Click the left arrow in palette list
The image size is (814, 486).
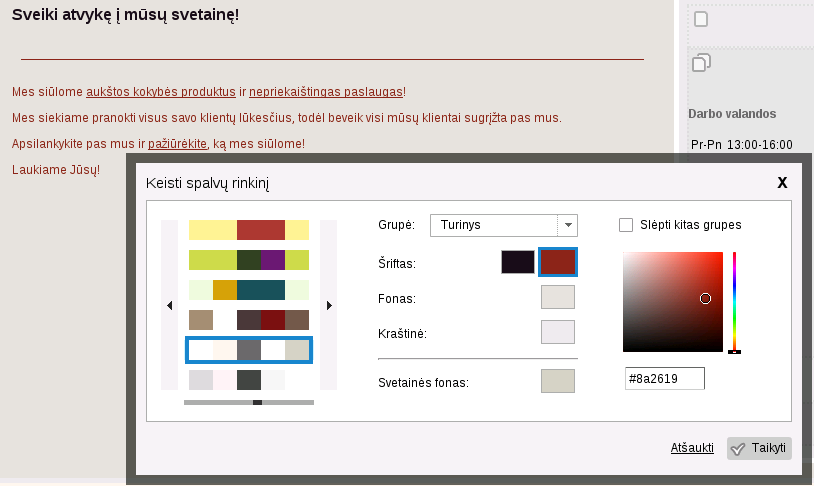point(169,305)
